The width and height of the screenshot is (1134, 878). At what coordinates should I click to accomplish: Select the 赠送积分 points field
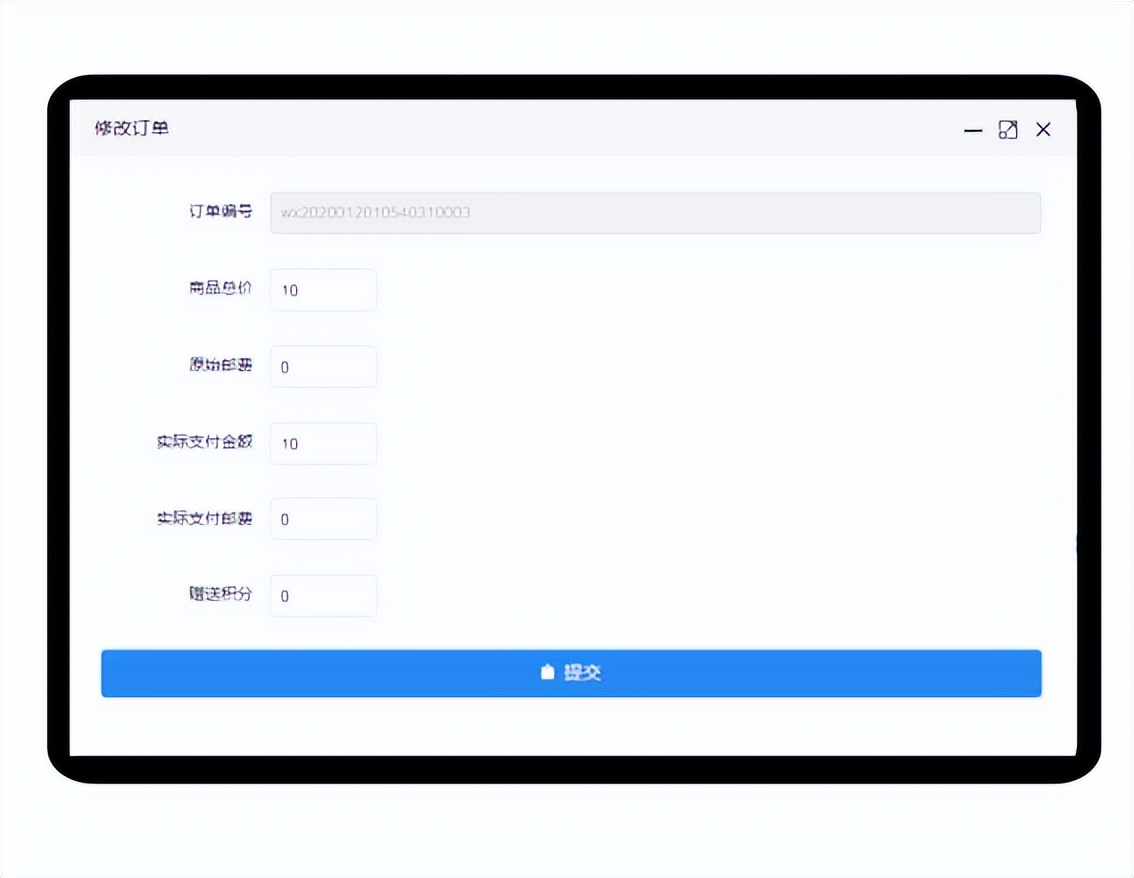click(x=322, y=596)
